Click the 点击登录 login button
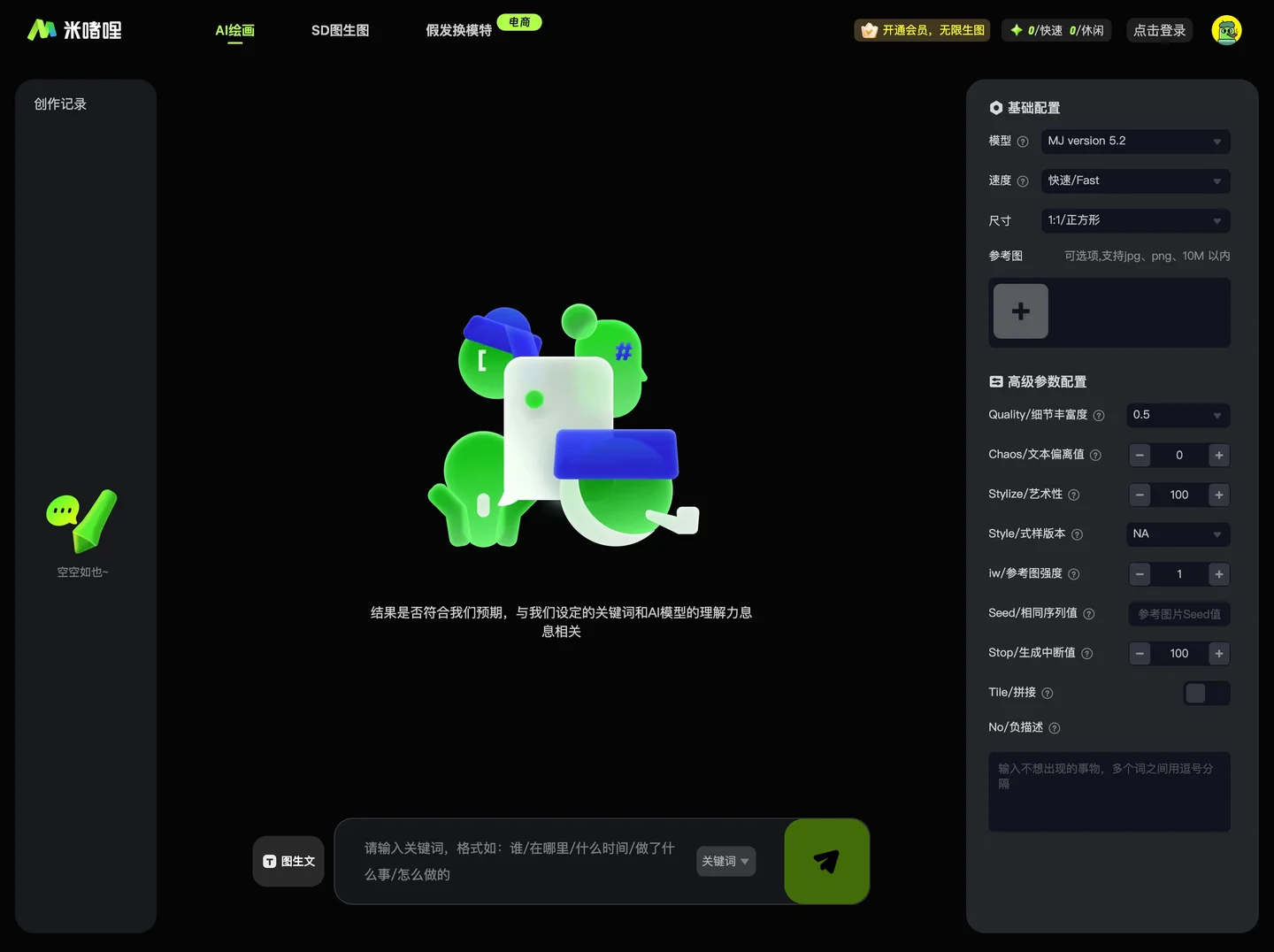This screenshot has width=1274, height=952. [x=1159, y=29]
